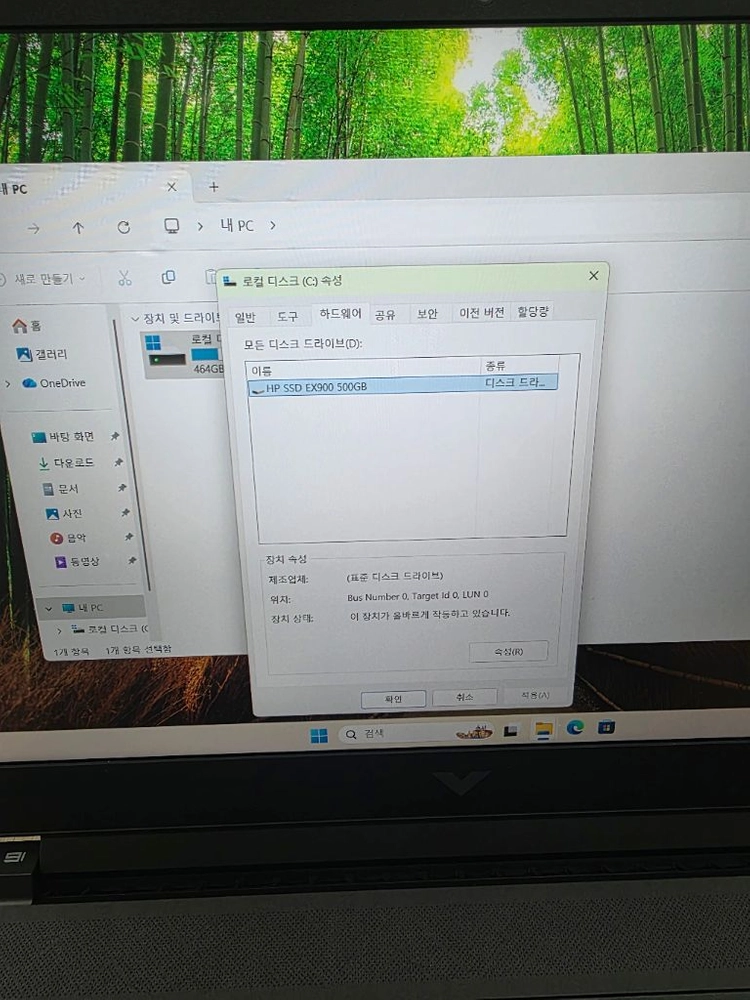Open 동영상 in the sidebar

pyautogui.click(x=77, y=562)
